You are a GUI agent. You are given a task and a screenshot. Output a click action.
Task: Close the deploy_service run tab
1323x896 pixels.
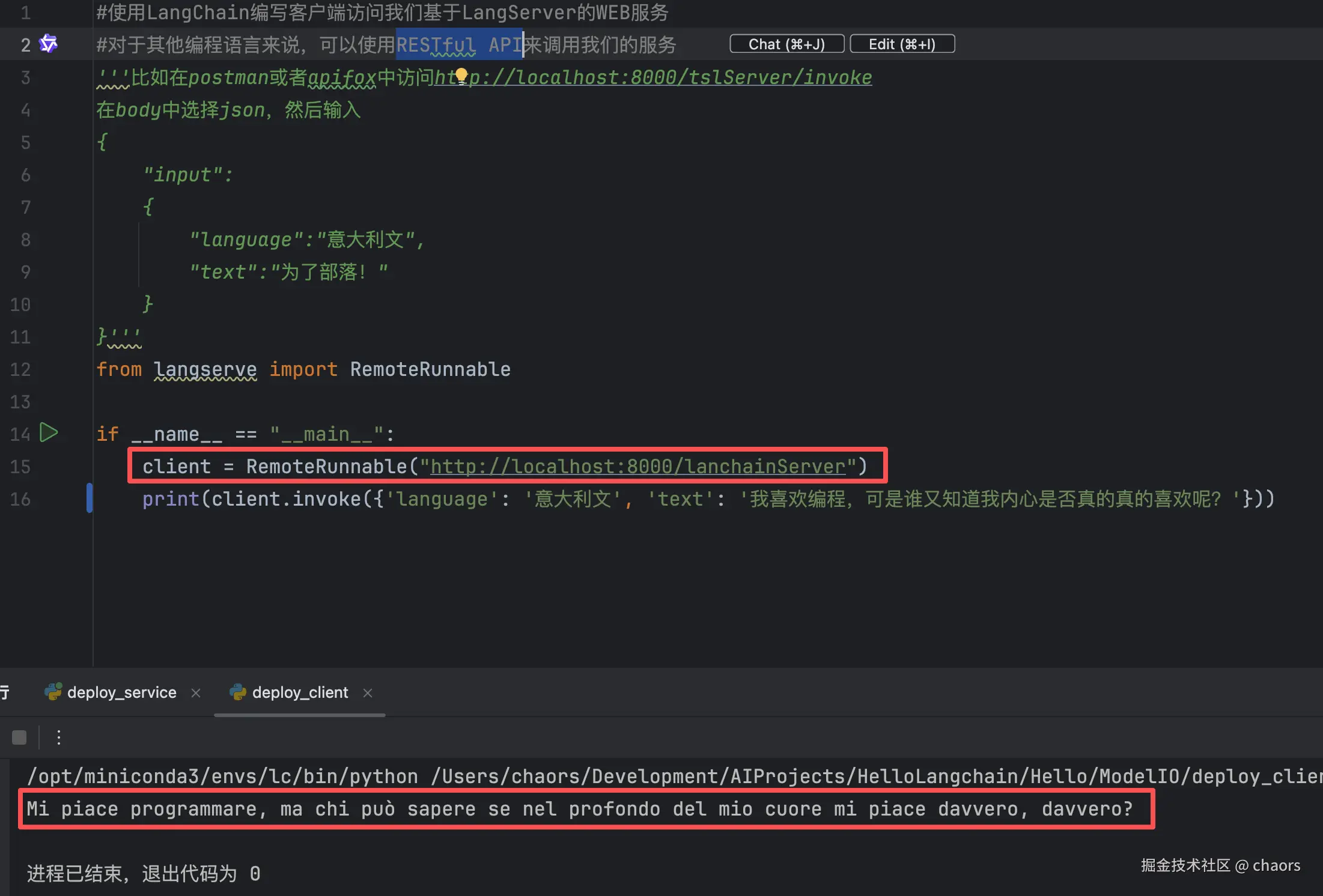[196, 693]
